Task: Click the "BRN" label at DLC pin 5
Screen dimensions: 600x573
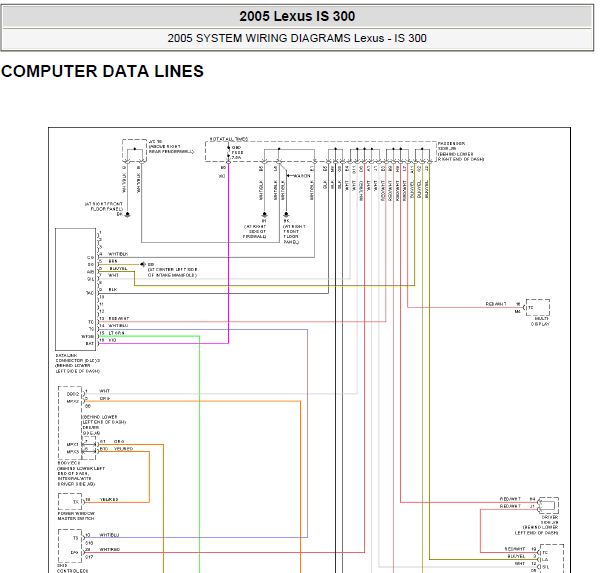Action: [113, 261]
